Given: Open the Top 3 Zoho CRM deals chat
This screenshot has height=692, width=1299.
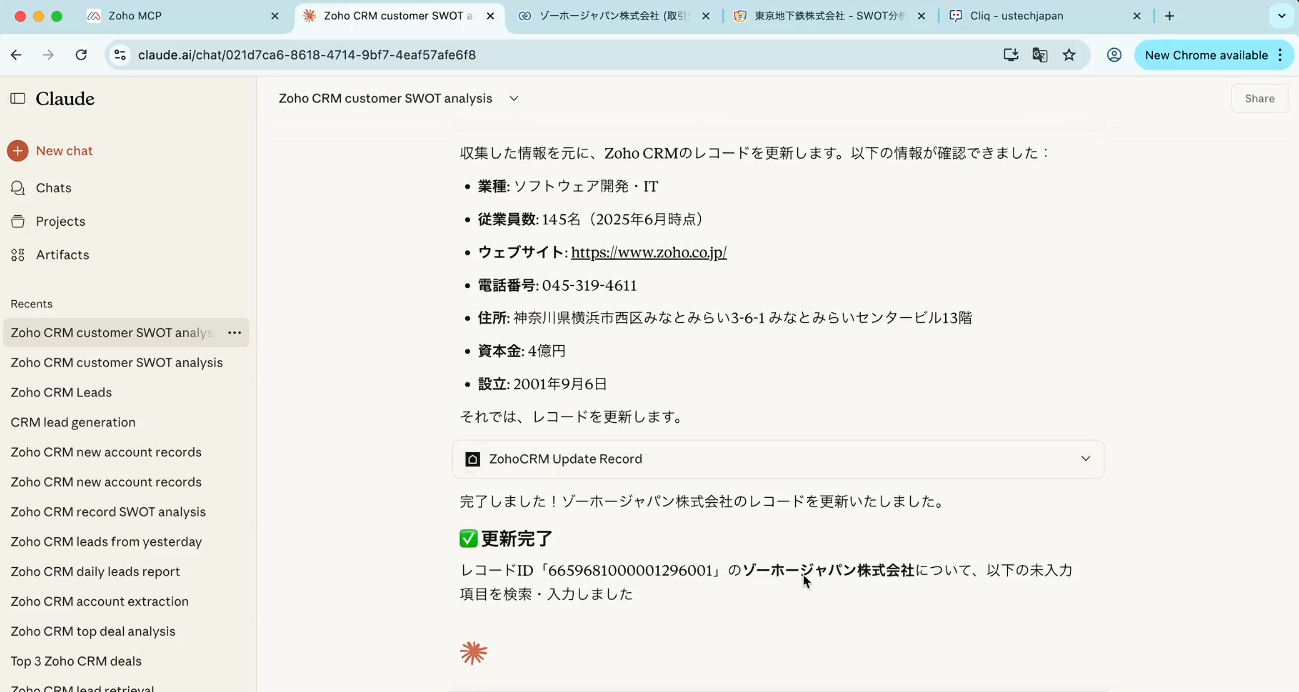Looking at the screenshot, I should click(x=76, y=661).
